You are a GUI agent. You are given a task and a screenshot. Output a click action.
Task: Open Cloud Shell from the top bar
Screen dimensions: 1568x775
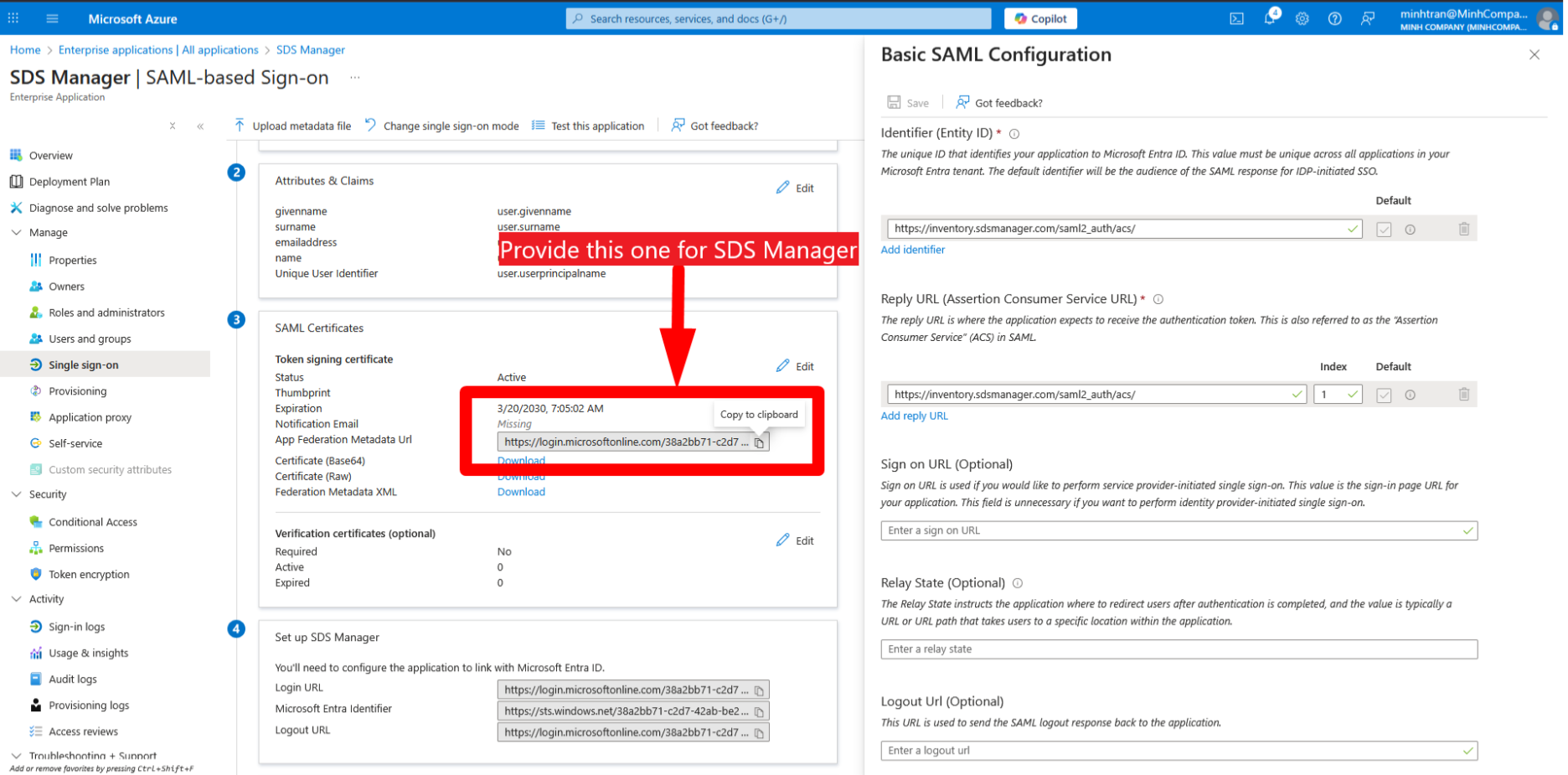pos(1236,18)
